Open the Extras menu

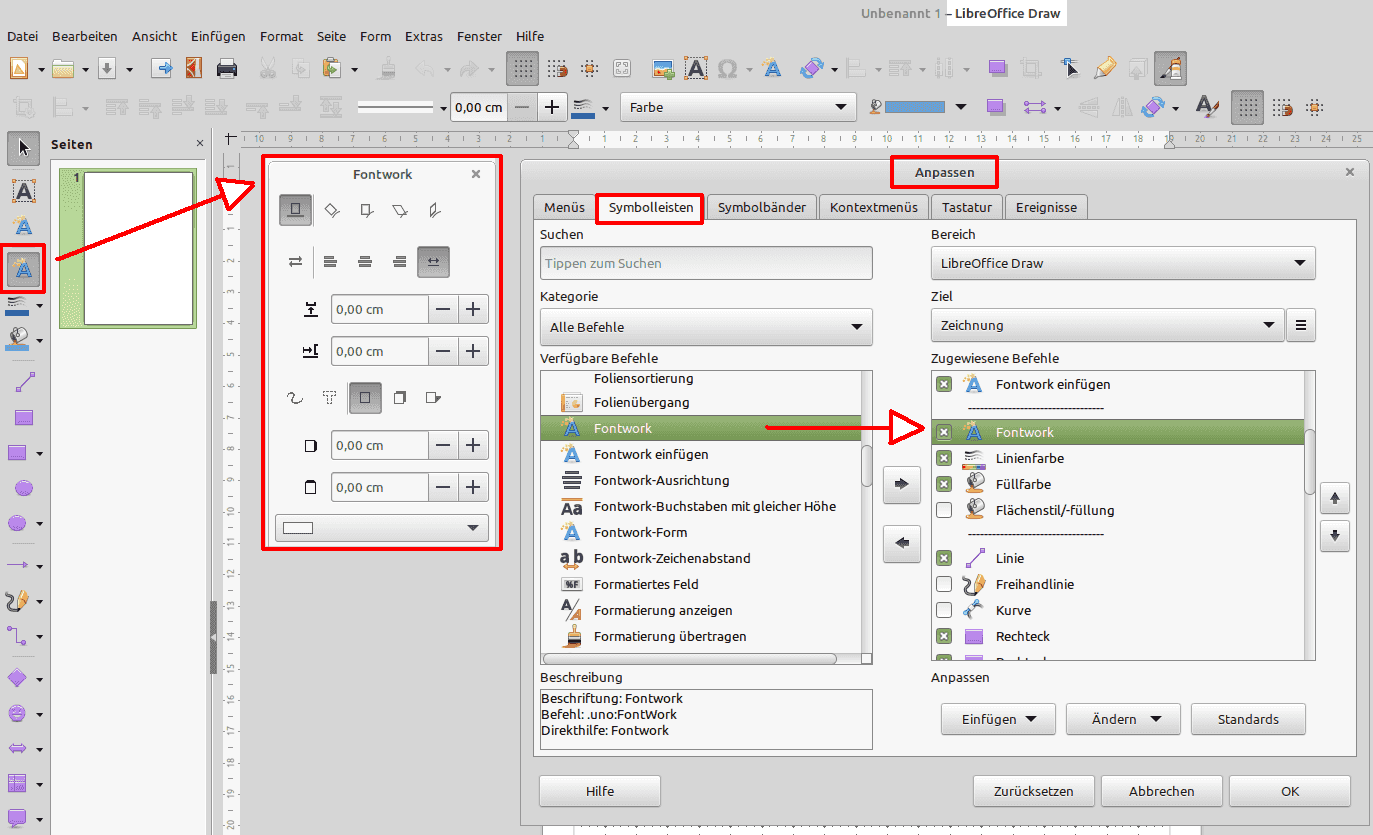tap(424, 36)
